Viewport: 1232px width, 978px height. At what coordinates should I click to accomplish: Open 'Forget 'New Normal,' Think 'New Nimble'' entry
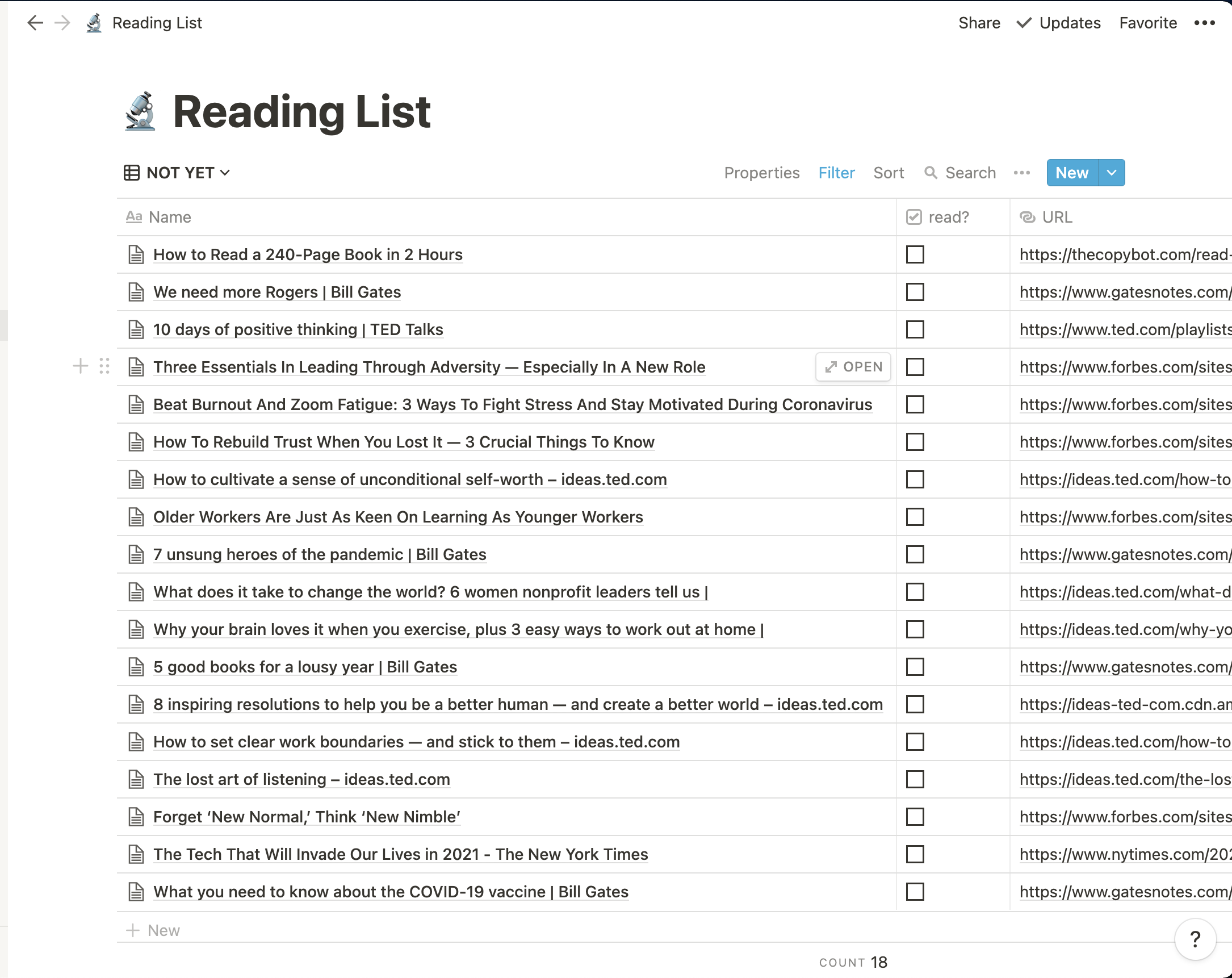[307, 817]
